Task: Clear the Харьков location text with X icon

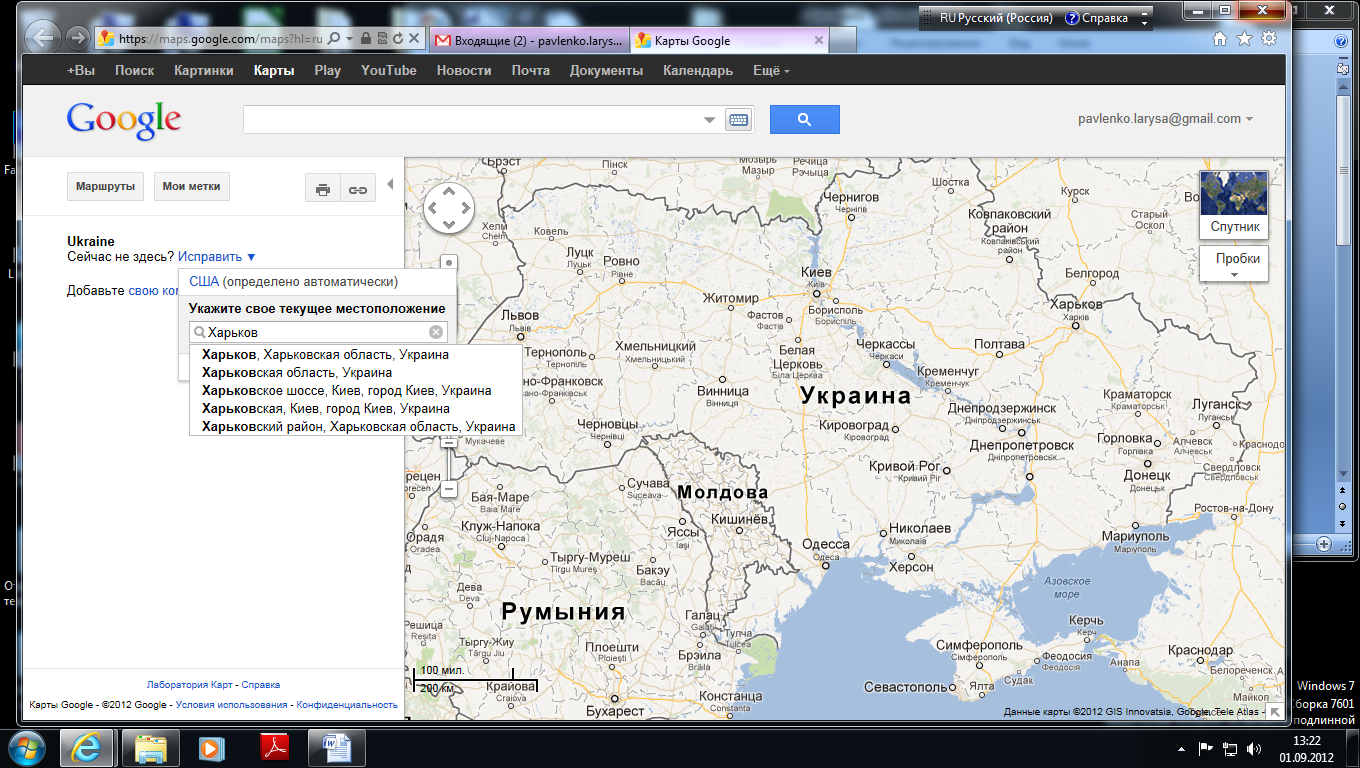Action: tap(436, 332)
